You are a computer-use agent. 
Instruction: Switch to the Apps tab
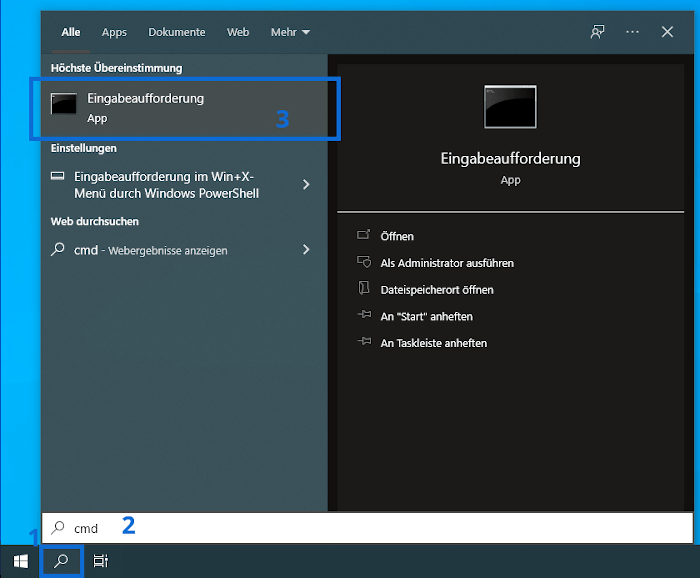point(114,32)
